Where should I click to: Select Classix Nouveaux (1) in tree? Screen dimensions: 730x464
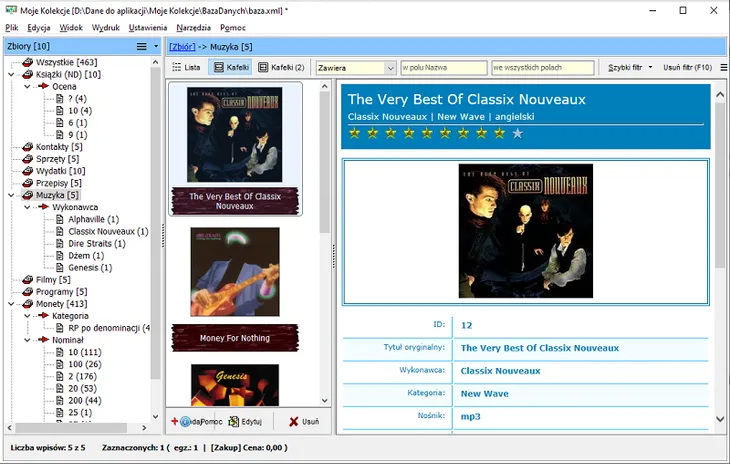pos(108,231)
